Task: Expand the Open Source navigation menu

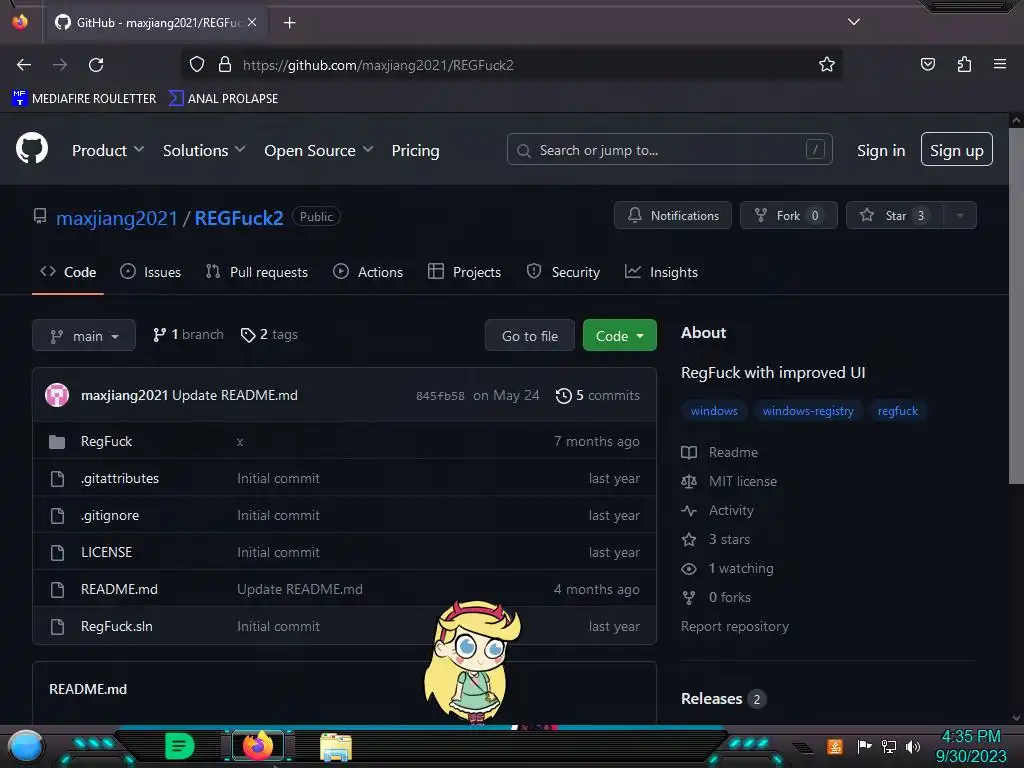Action: (319, 150)
